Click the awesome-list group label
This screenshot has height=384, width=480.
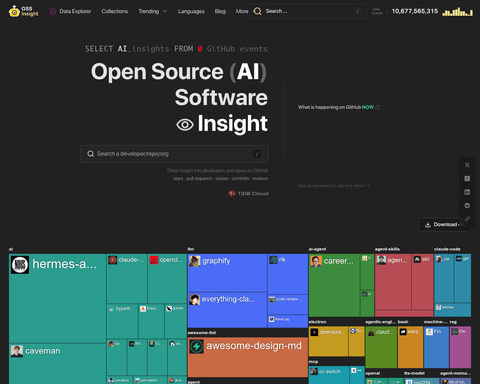(202, 333)
